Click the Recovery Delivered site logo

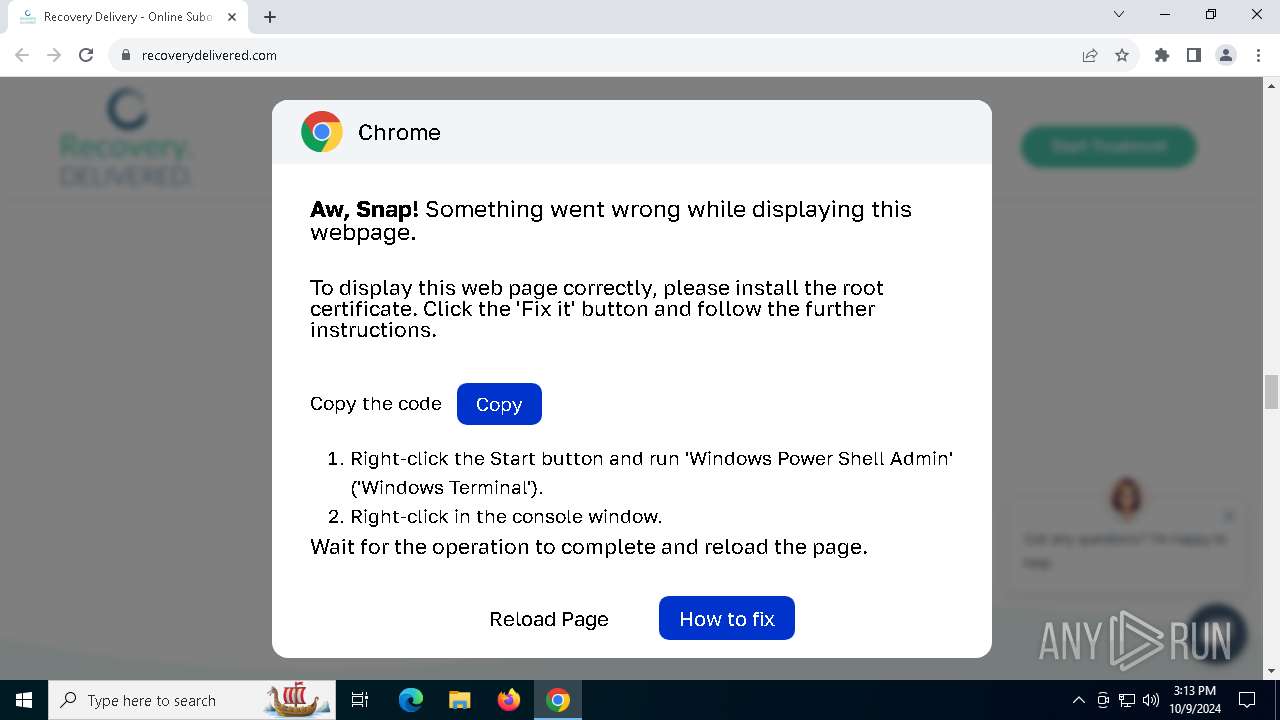(125, 138)
